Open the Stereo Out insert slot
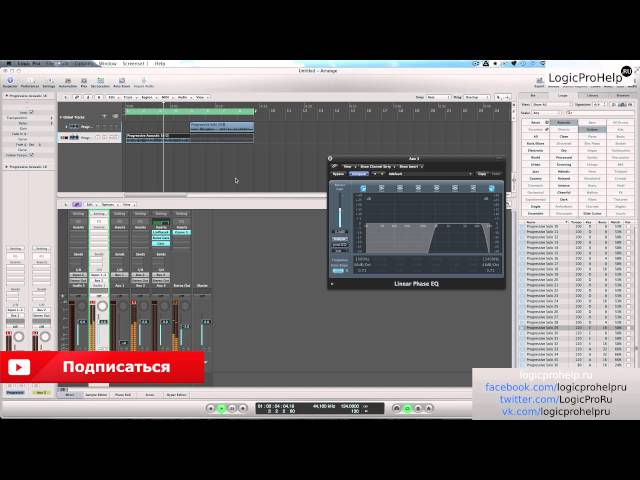Screen dimensions: 640x480 [182, 232]
